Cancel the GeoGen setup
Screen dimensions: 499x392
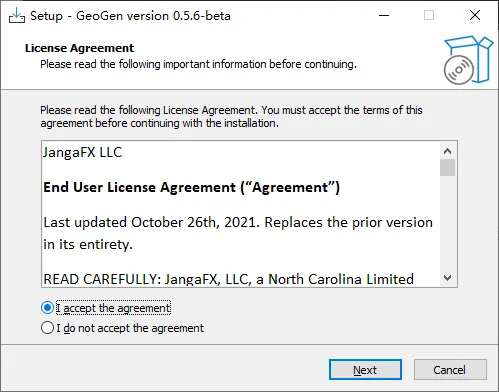point(450,369)
